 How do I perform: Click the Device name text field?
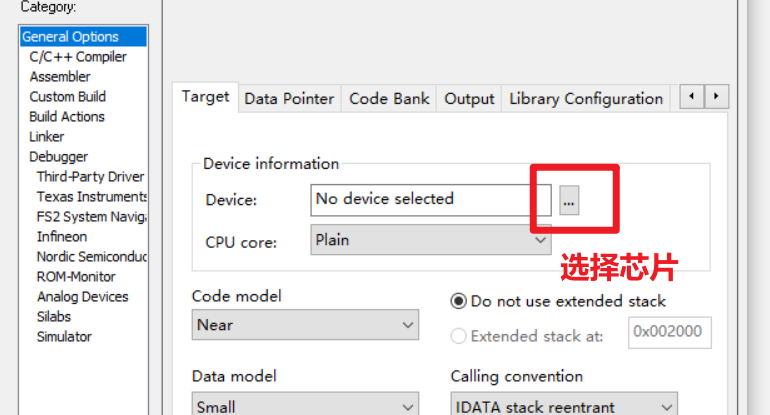431,200
